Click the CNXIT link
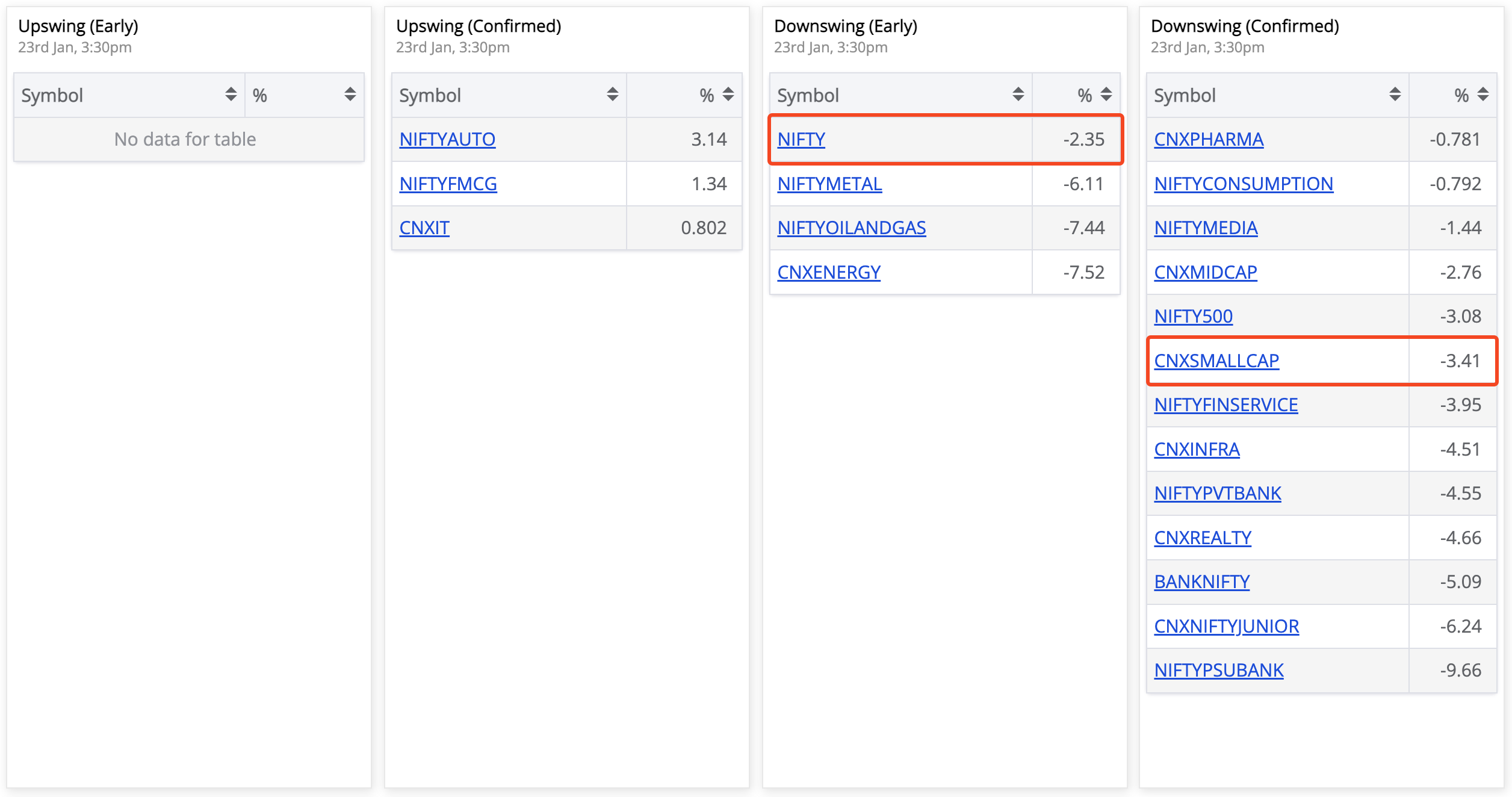Viewport: 1512px width, 797px height. pos(424,228)
